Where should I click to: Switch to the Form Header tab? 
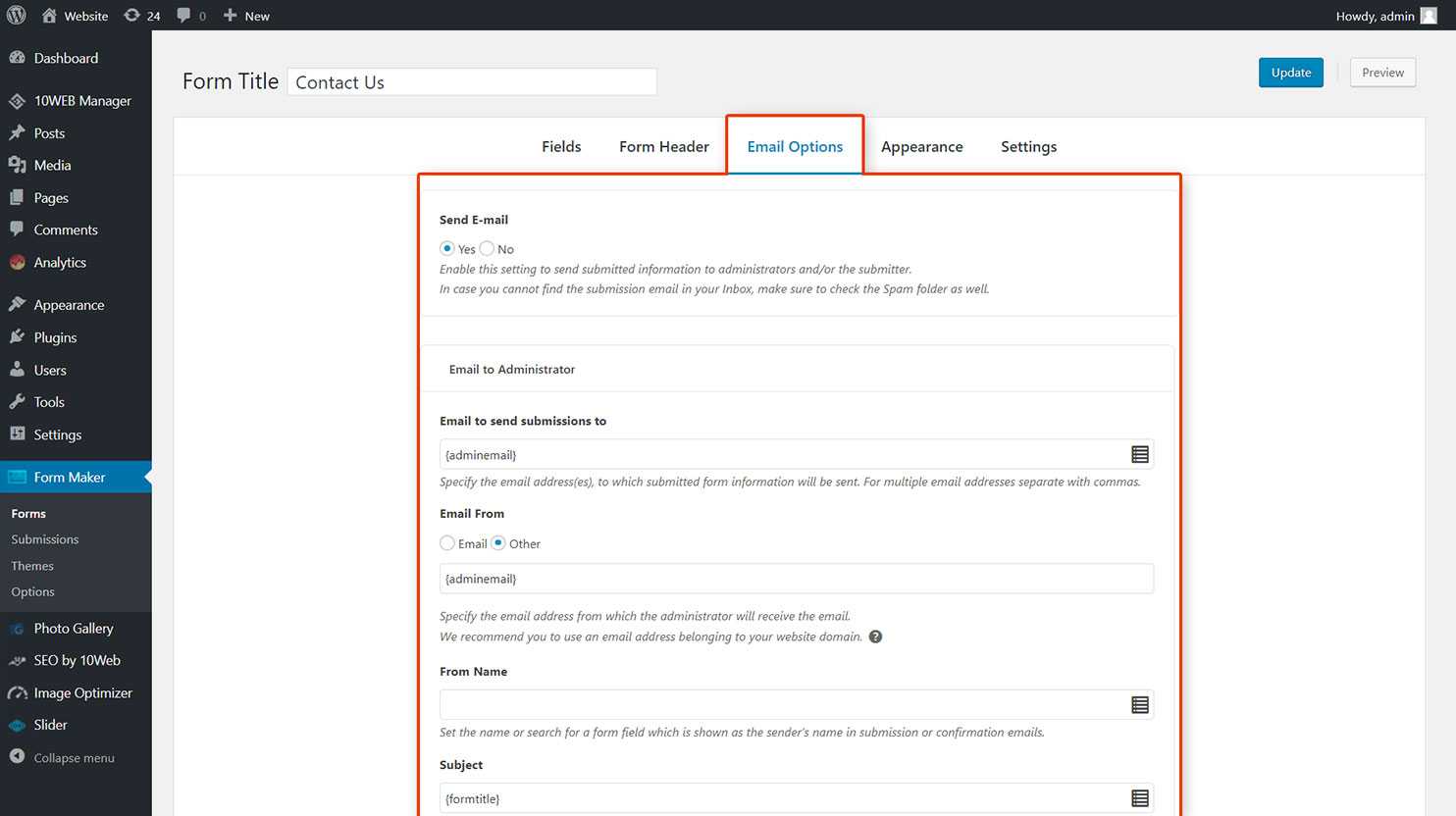pos(664,146)
